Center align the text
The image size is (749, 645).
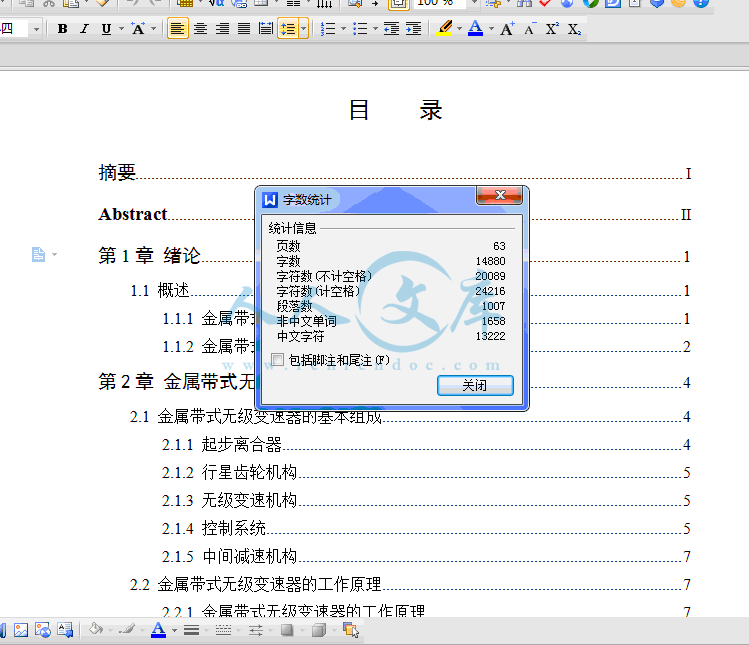200,29
